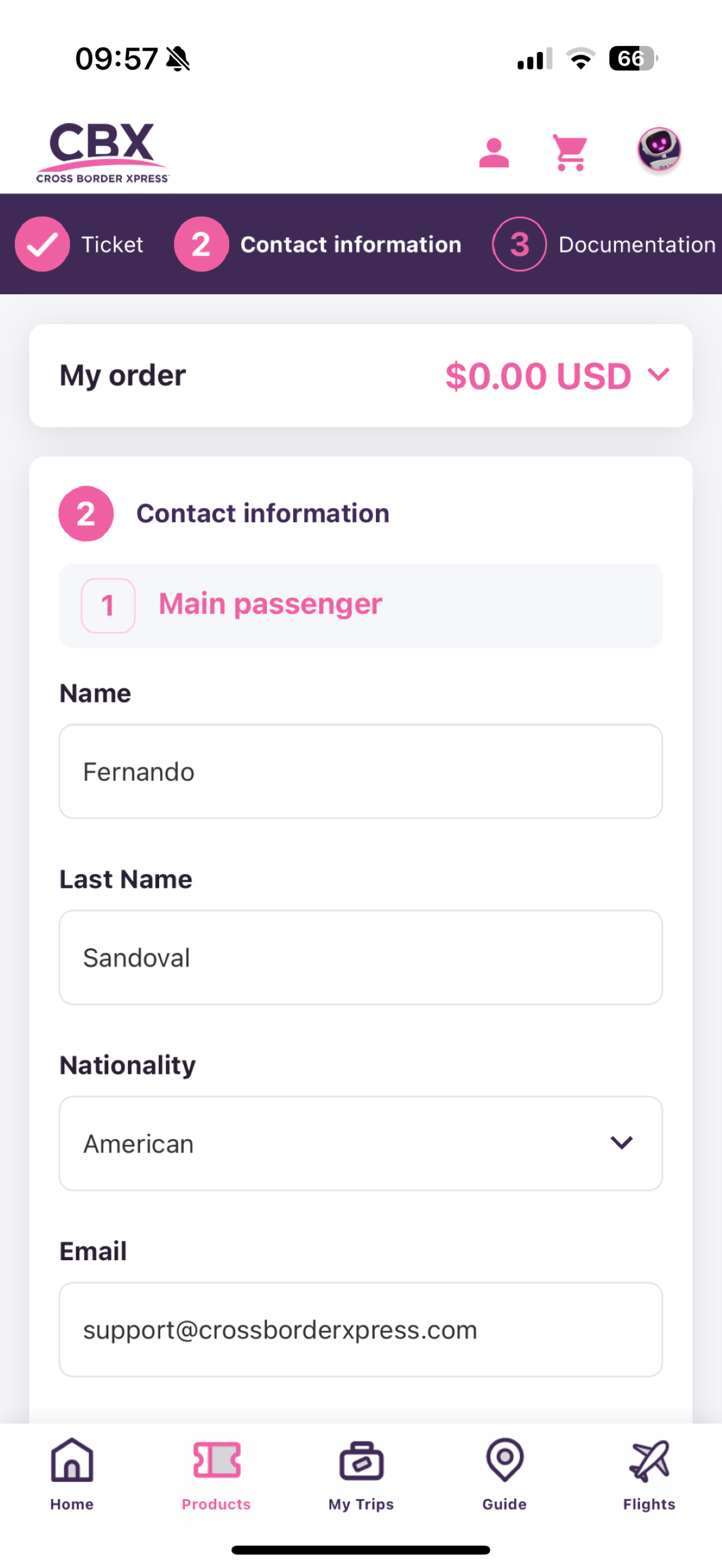Click the Name field containing Fernando
722x1568 pixels.
coord(360,771)
